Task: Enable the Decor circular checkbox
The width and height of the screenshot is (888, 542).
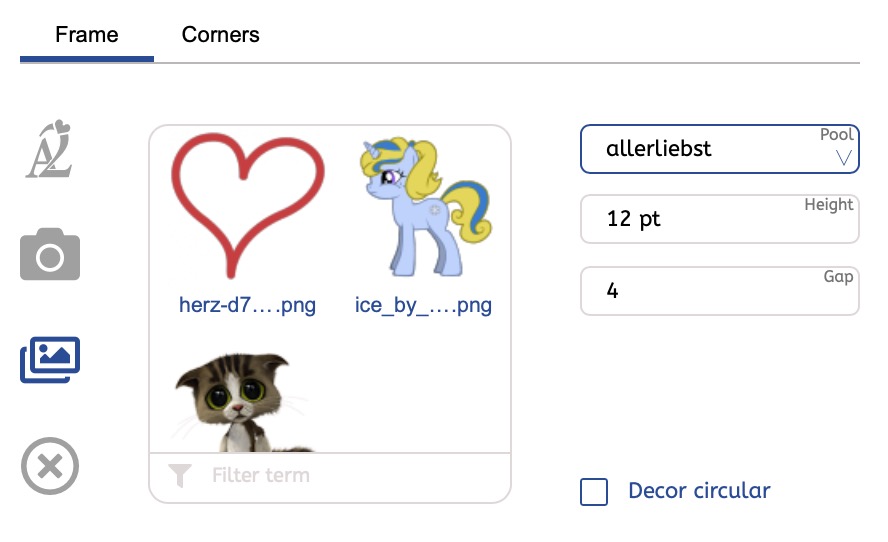Action: [594, 492]
